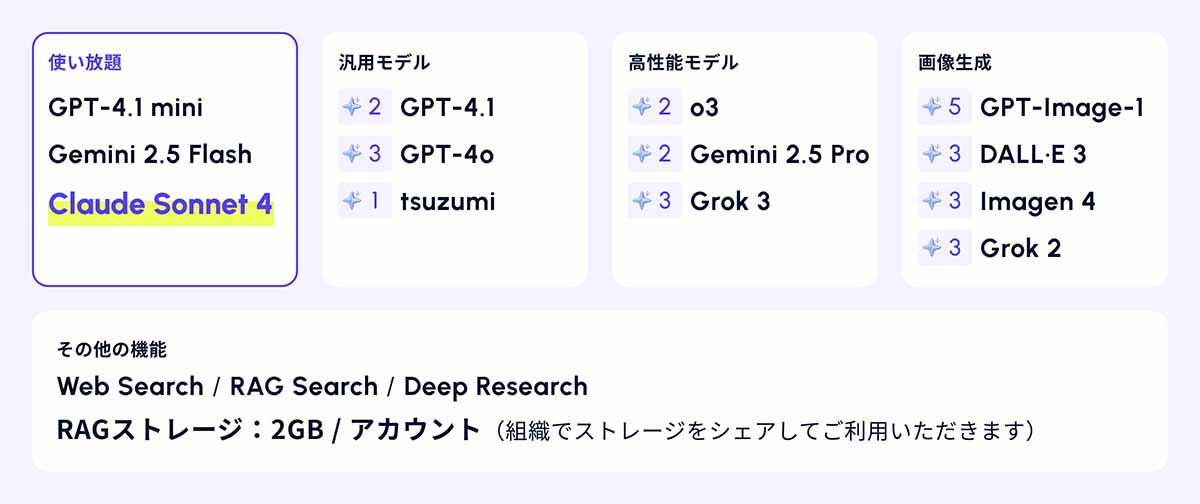Viewport: 1200px width, 504px height.
Task: Click the sparkle icon beside Grok 2
Action: pyautogui.click(x=931, y=247)
